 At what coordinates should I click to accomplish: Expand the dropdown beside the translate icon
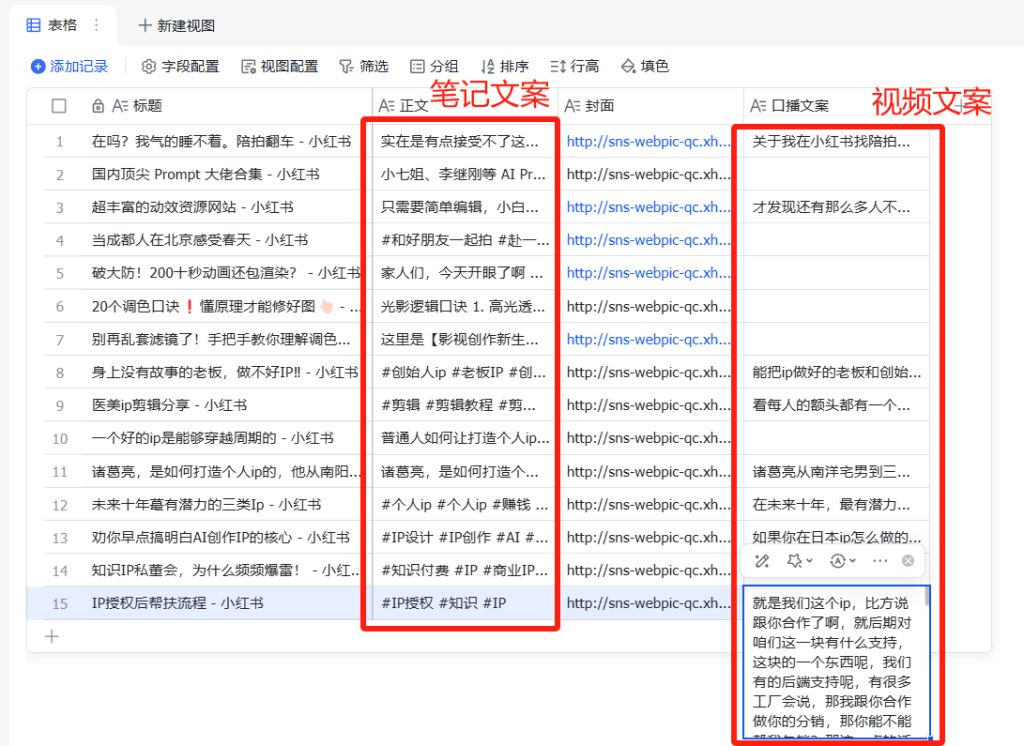coord(852,561)
